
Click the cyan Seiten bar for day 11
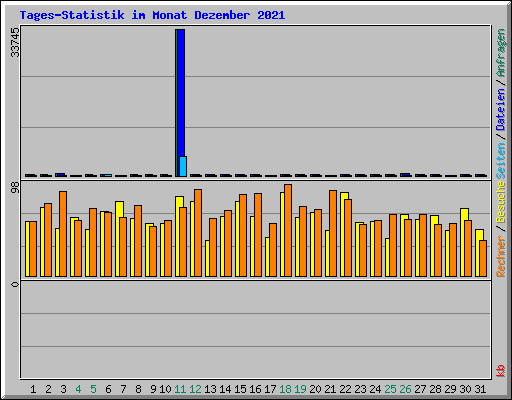[x=183, y=166]
